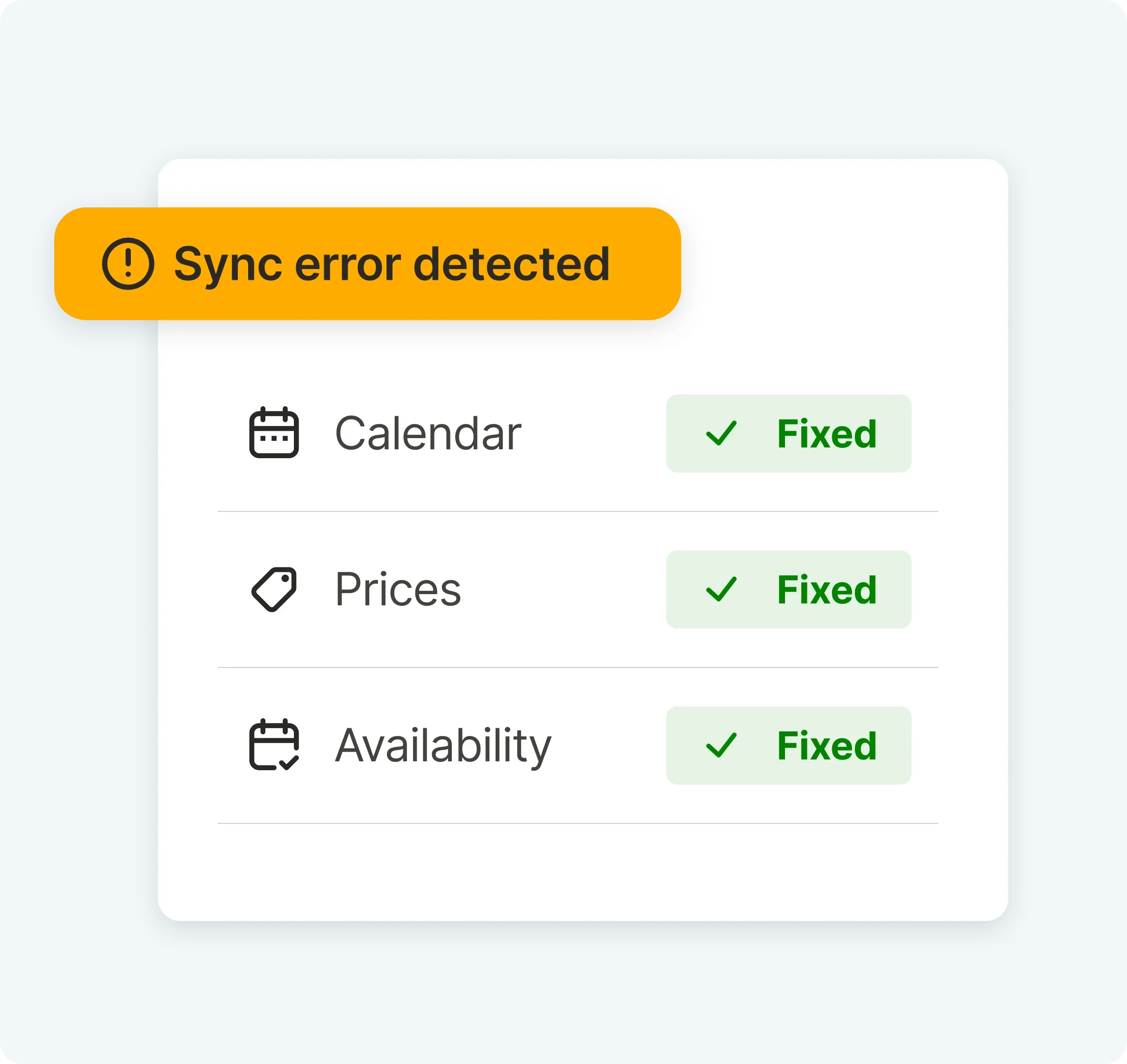Image resolution: width=1127 pixels, height=1064 pixels.
Task: Click the availability calendar-check icon
Action: [274, 745]
